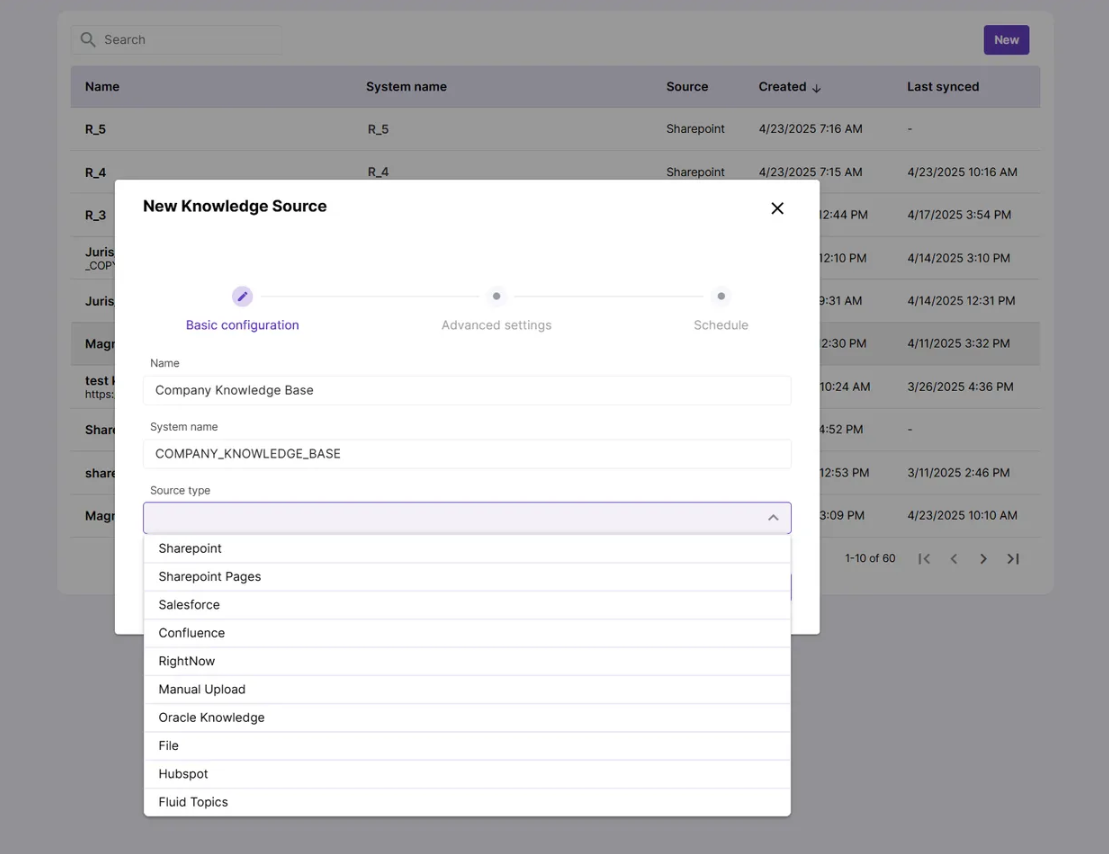This screenshot has width=1109, height=854.
Task: Go to the next page
Action: 983,559
